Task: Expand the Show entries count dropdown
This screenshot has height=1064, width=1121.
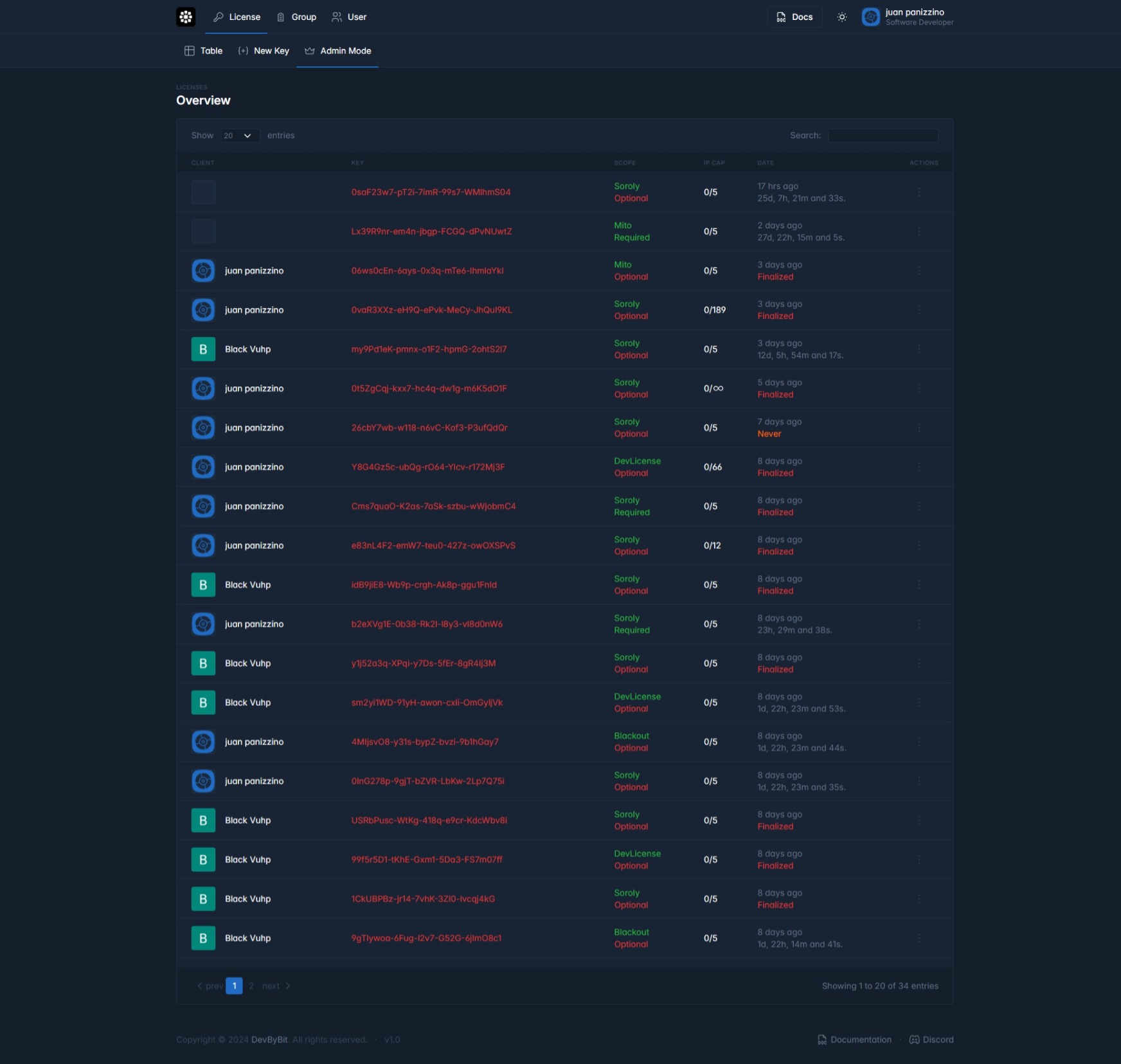Action: pyautogui.click(x=240, y=136)
